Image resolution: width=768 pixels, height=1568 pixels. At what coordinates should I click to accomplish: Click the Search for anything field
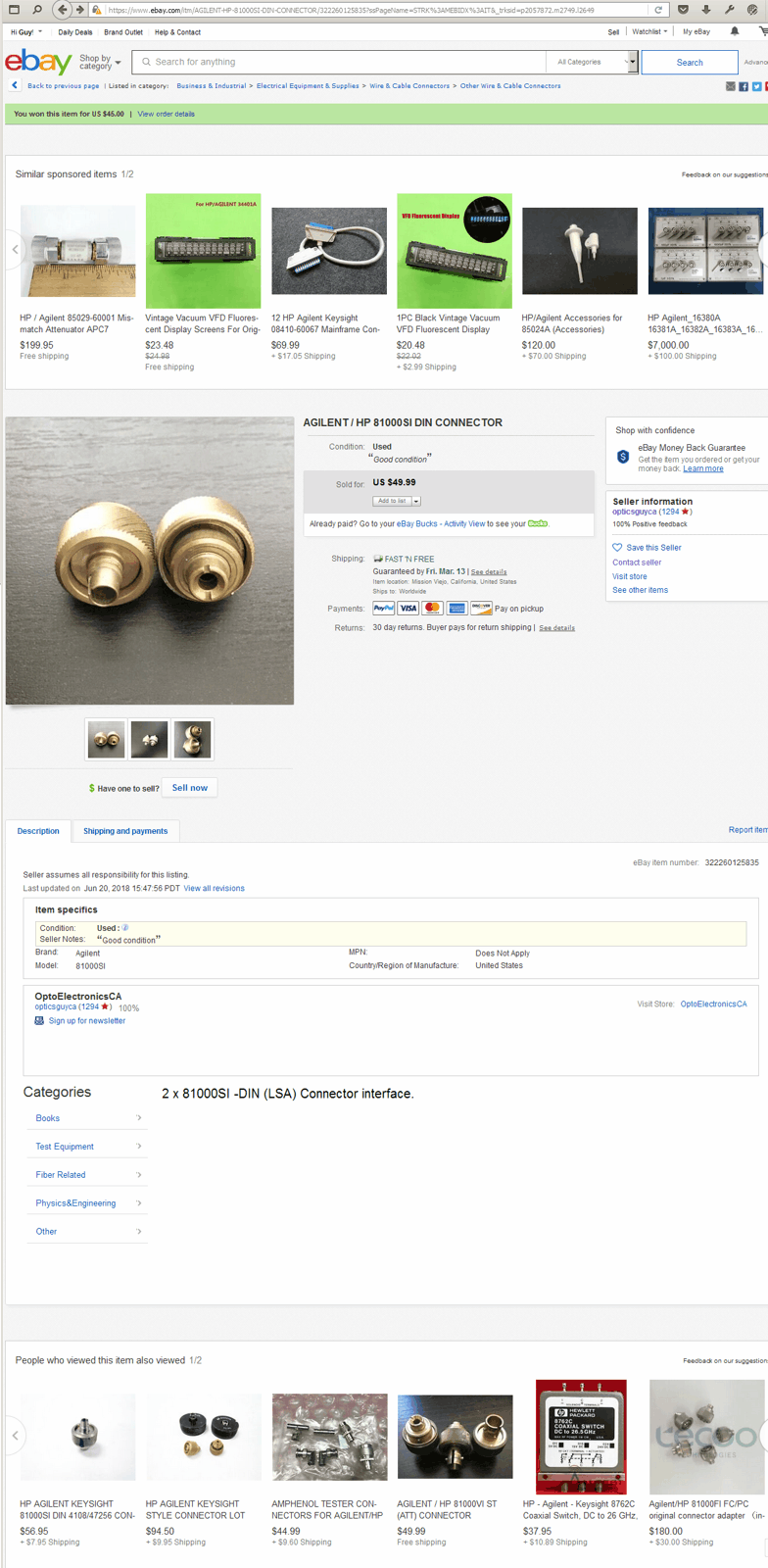pyautogui.click(x=338, y=62)
